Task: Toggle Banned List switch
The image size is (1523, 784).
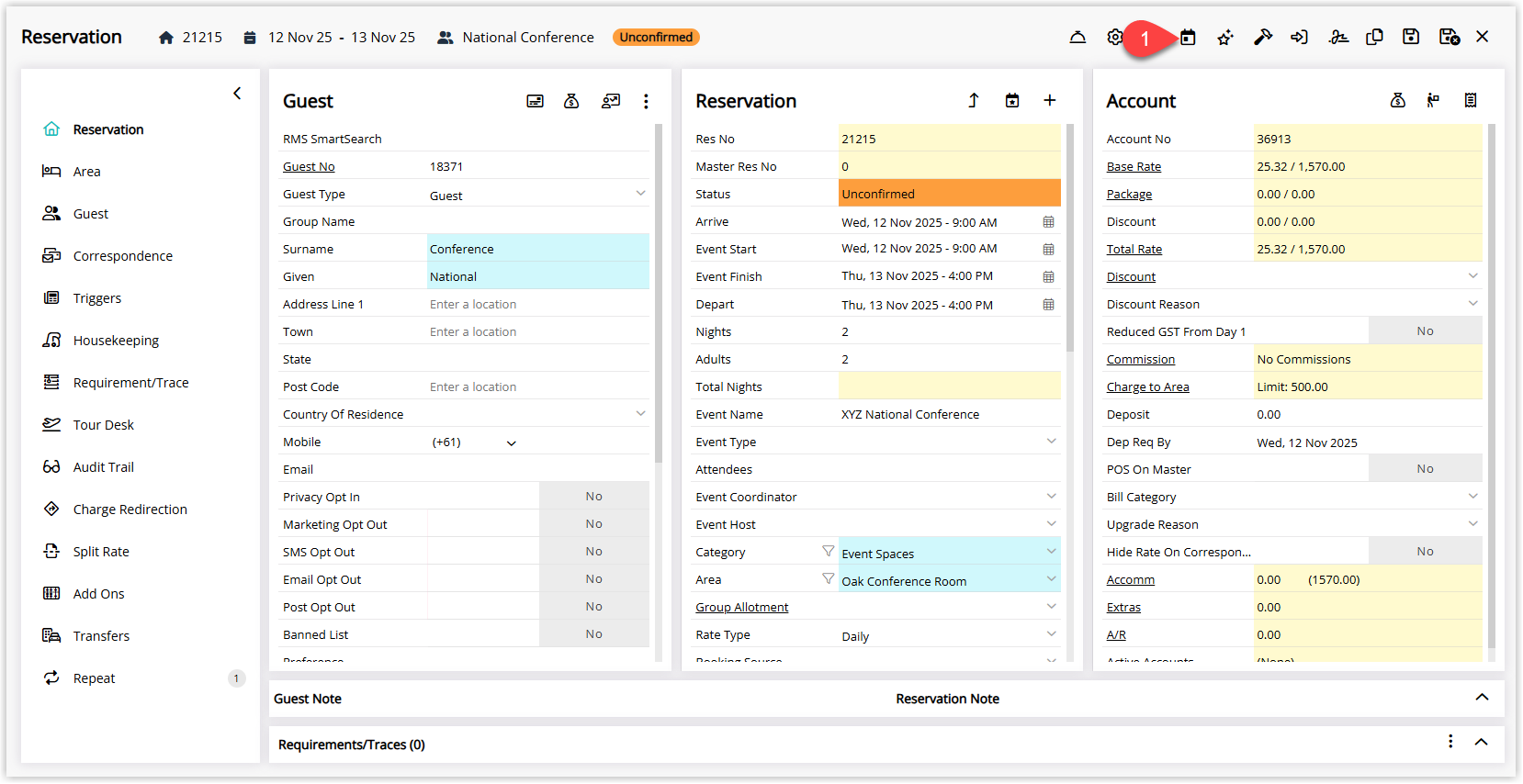Action: click(594, 634)
